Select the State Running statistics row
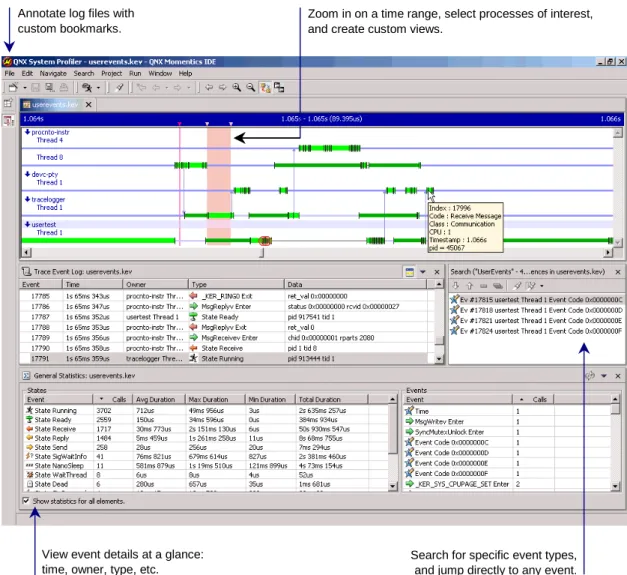The width and height of the screenshot is (627, 575). click(206, 411)
